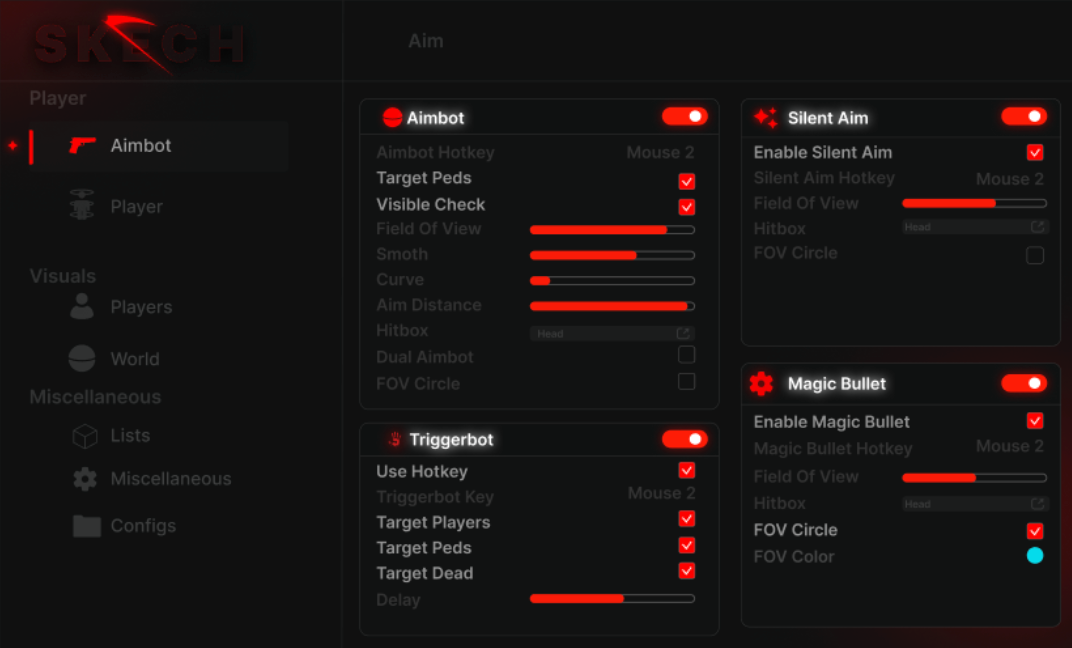Click the Silent Aim sparkle header icon

point(766,117)
